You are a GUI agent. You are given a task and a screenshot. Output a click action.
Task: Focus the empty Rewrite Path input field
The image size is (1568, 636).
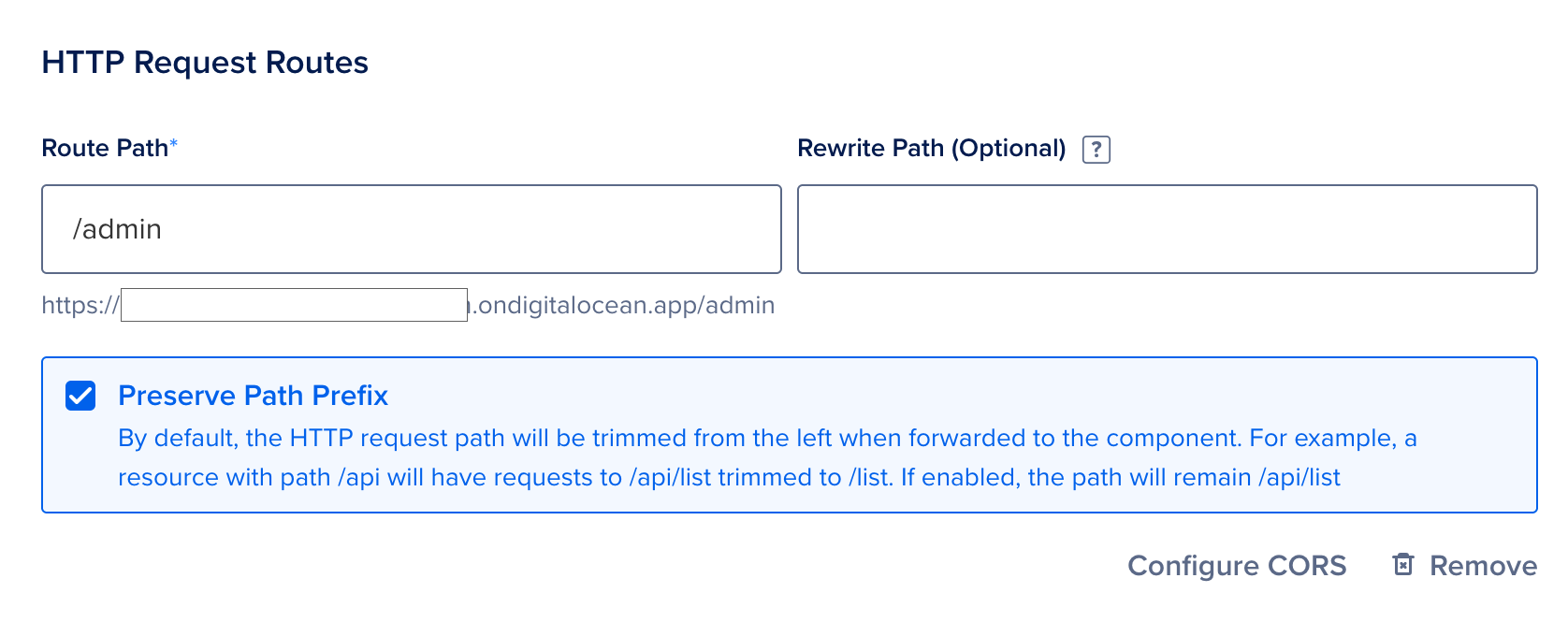(1166, 228)
